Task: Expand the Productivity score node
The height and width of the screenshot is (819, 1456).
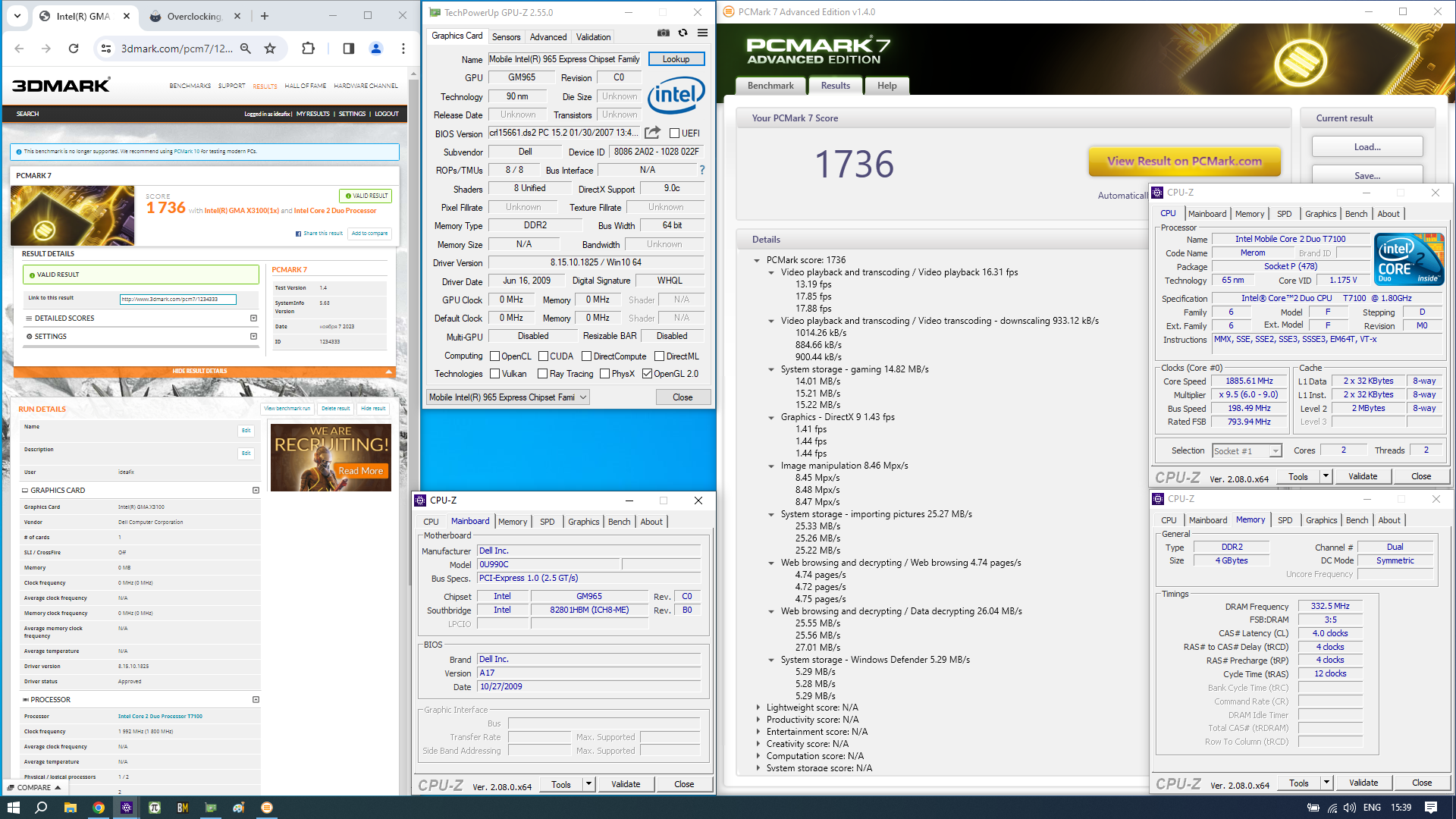Action: (758, 720)
